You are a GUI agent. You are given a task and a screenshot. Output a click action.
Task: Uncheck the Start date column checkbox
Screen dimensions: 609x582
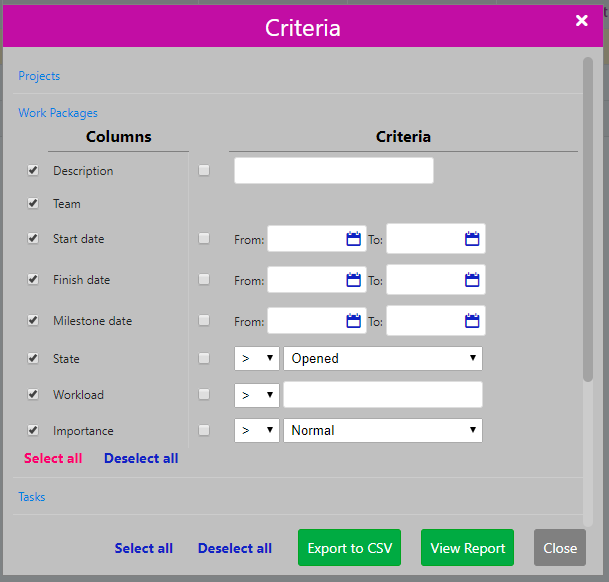(33, 238)
